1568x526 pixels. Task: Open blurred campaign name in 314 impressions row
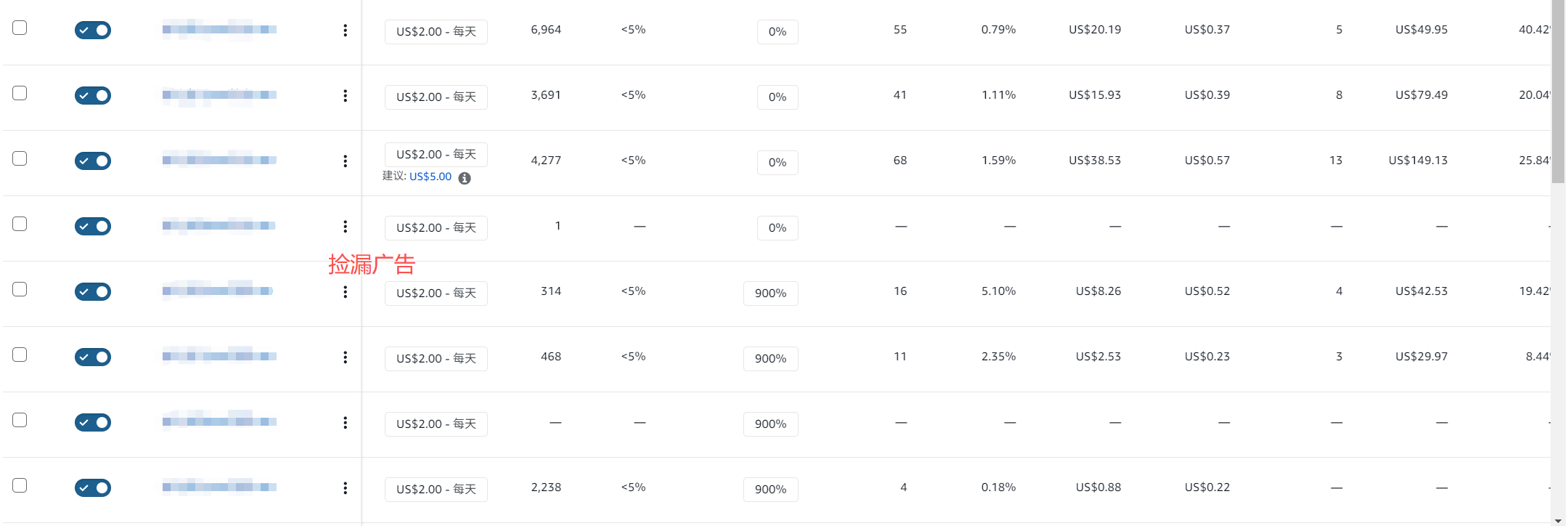tap(218, 291)
